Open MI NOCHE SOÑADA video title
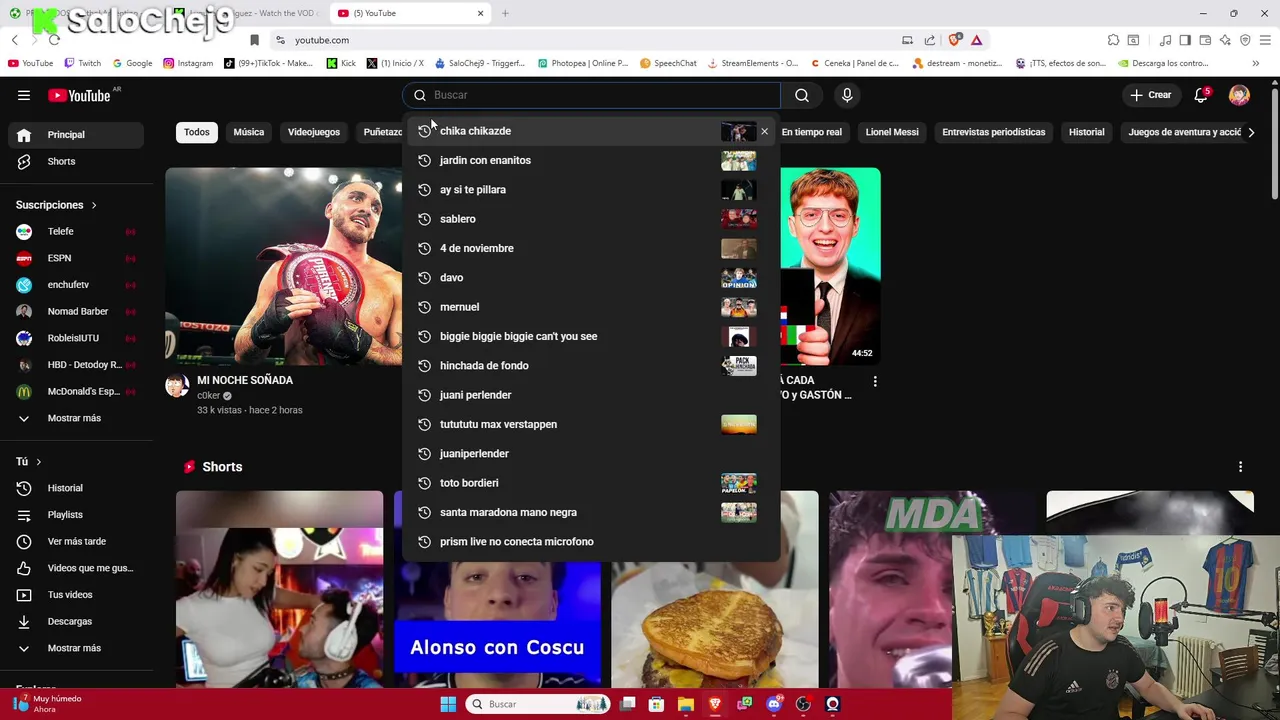Image resolution: width=1280 pixels, height=720 pixels. [245, 380]
